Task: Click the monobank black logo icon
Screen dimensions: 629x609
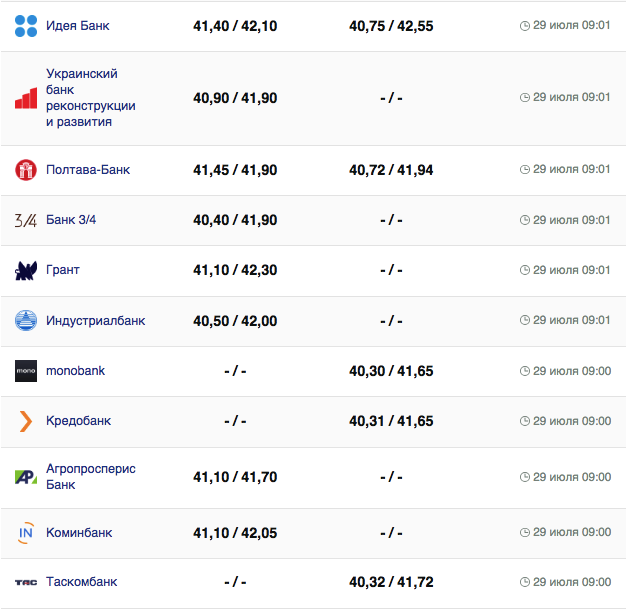Action: pos(26,371)
